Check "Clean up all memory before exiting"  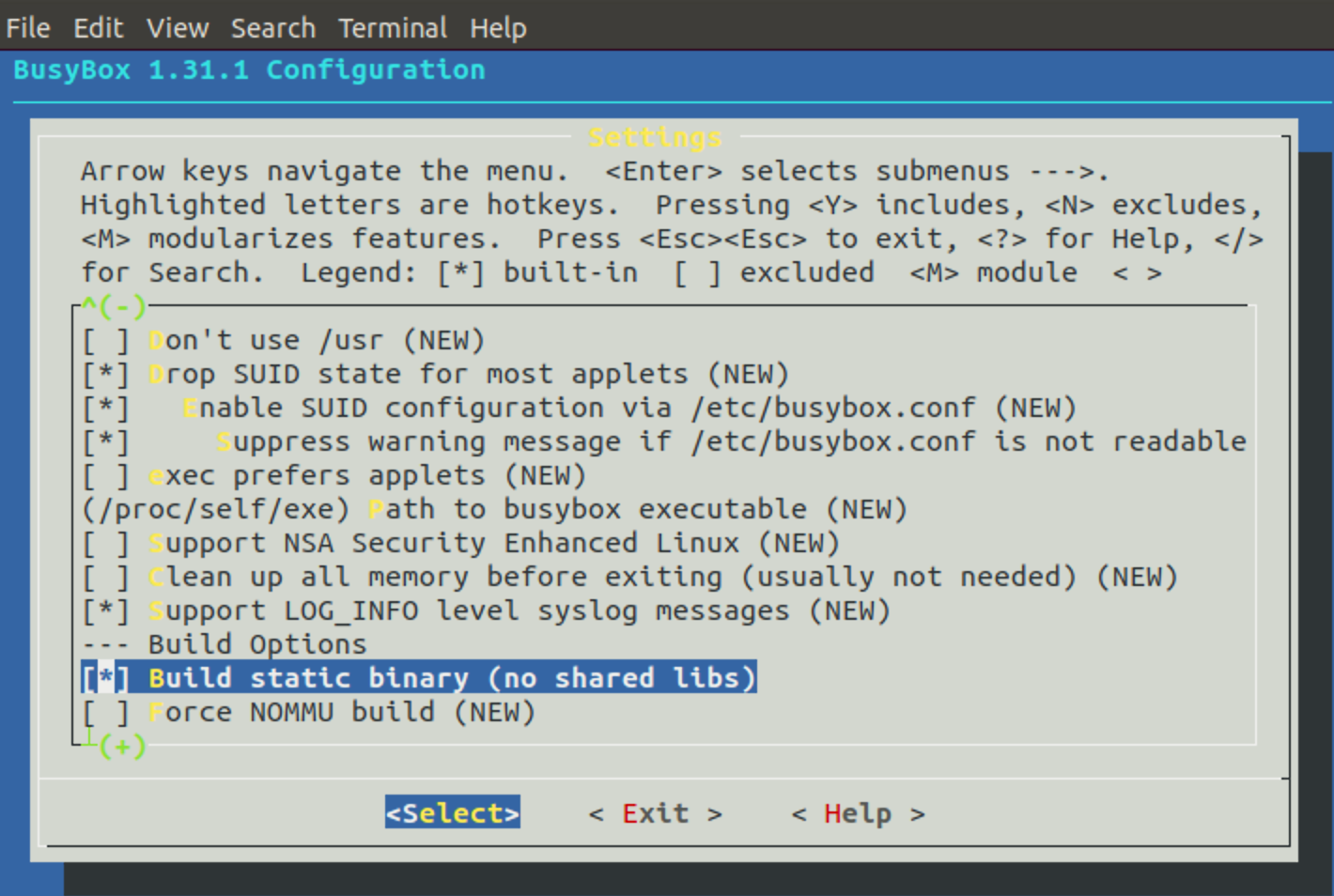pyautogui.click(x=105, y=577)
